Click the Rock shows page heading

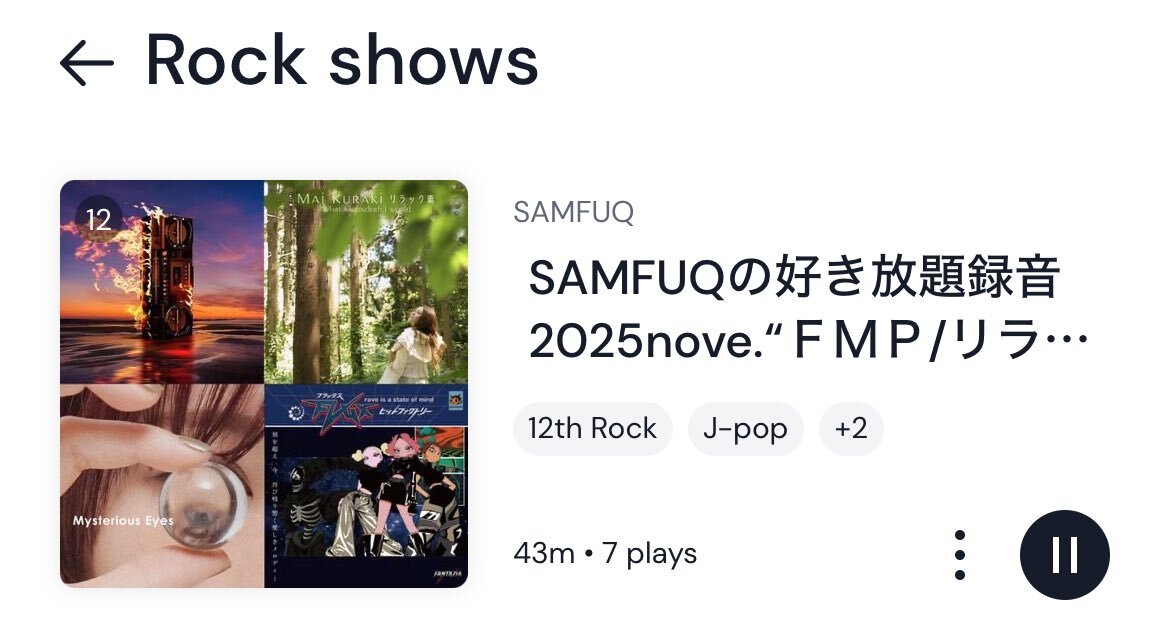tap(342, 60)
